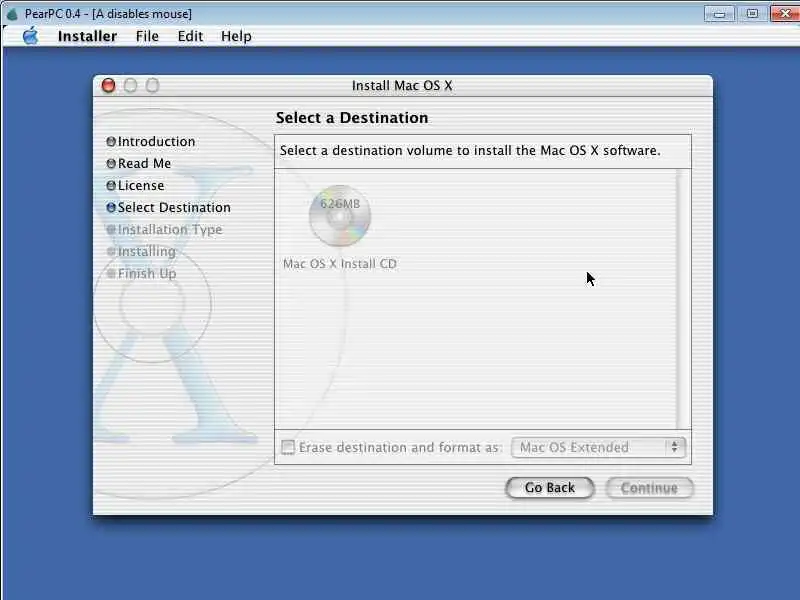Image resolution: width=800 pixels, height=600 pixels.
Task: Click the 'Installing' step text
Action: tap(147, 252)
